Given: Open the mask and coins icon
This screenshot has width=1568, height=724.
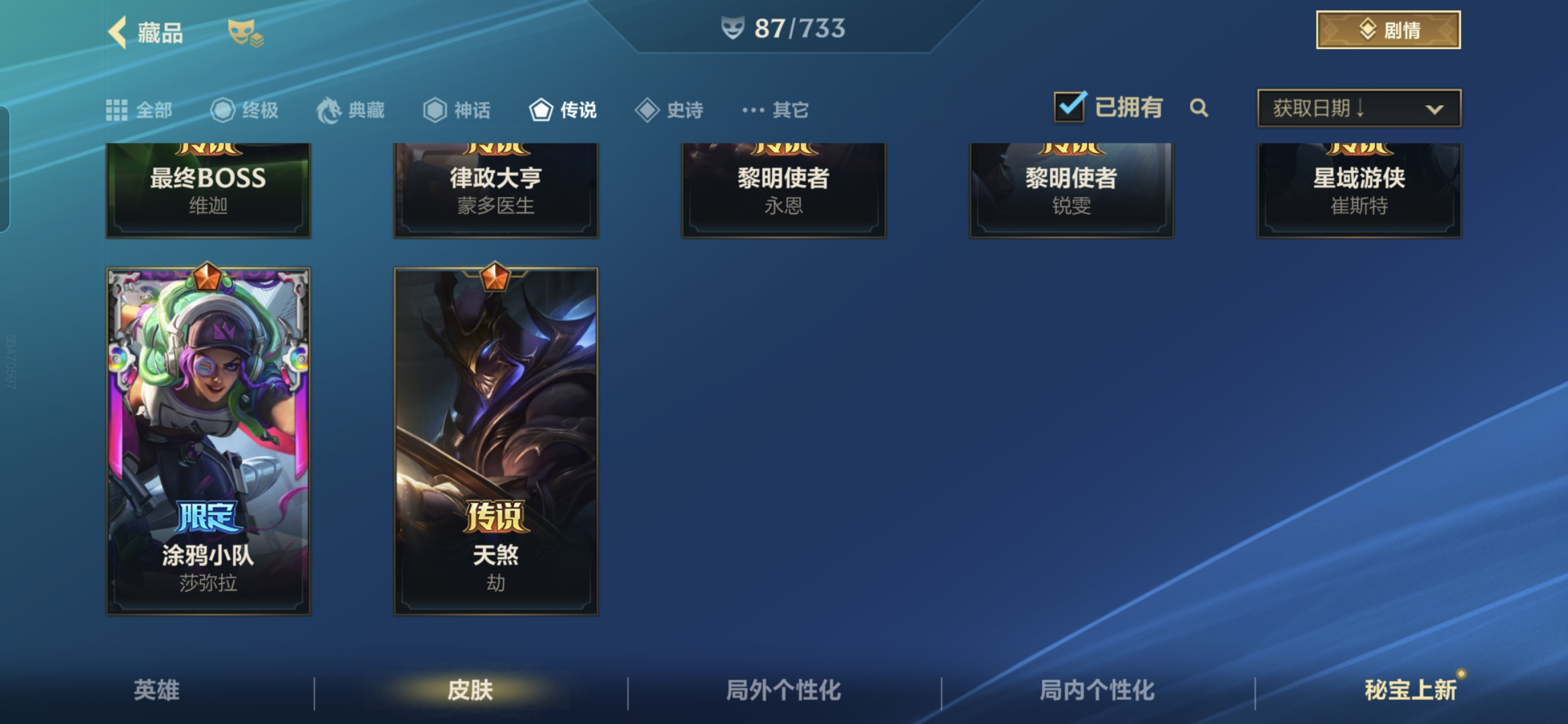Looking at the screenshot, I should (245, 32).
